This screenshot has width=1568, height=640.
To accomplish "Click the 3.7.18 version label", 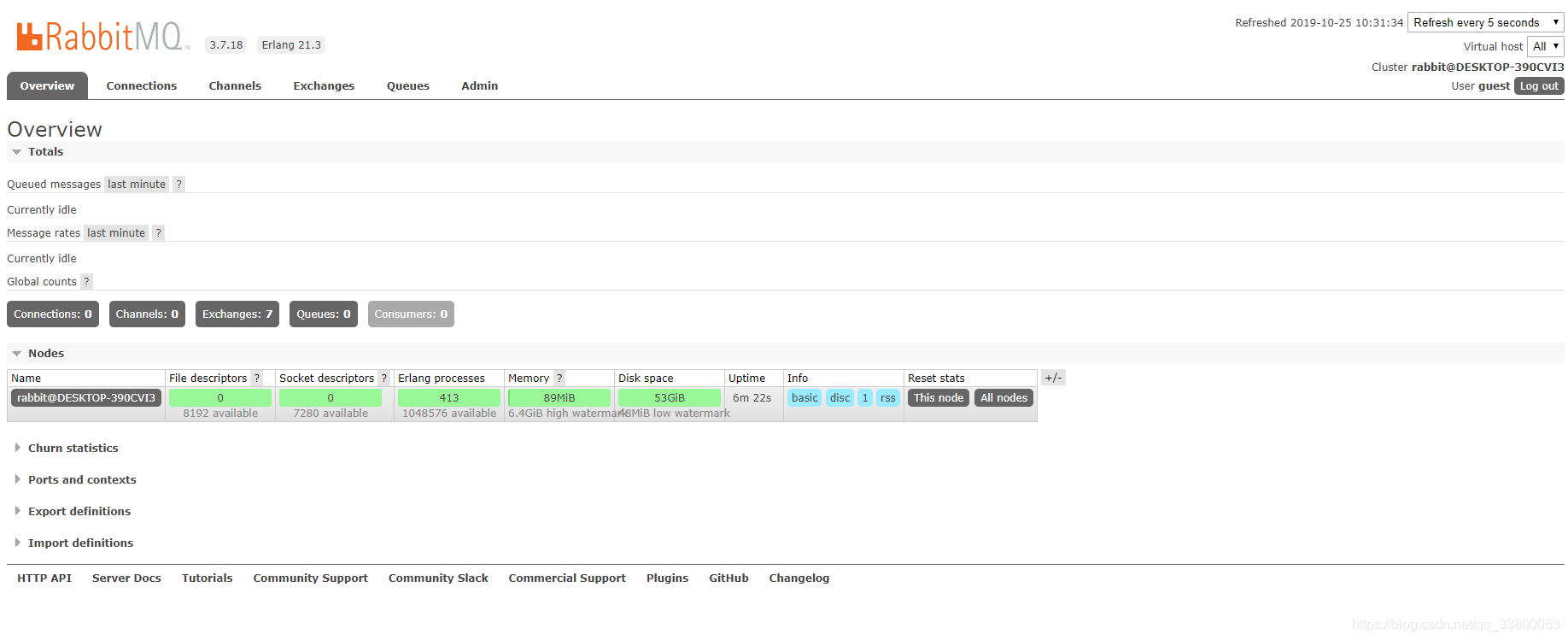I will (226, 45).
